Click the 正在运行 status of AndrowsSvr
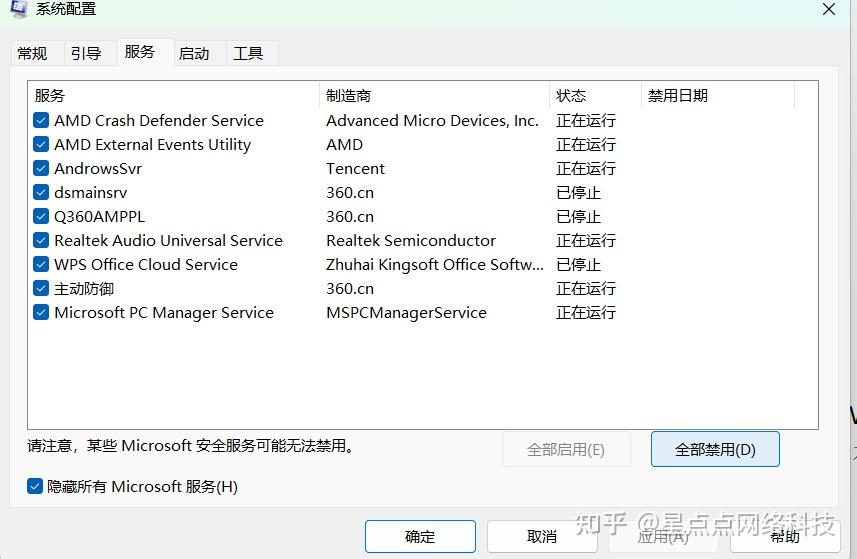 pos(586,168)
